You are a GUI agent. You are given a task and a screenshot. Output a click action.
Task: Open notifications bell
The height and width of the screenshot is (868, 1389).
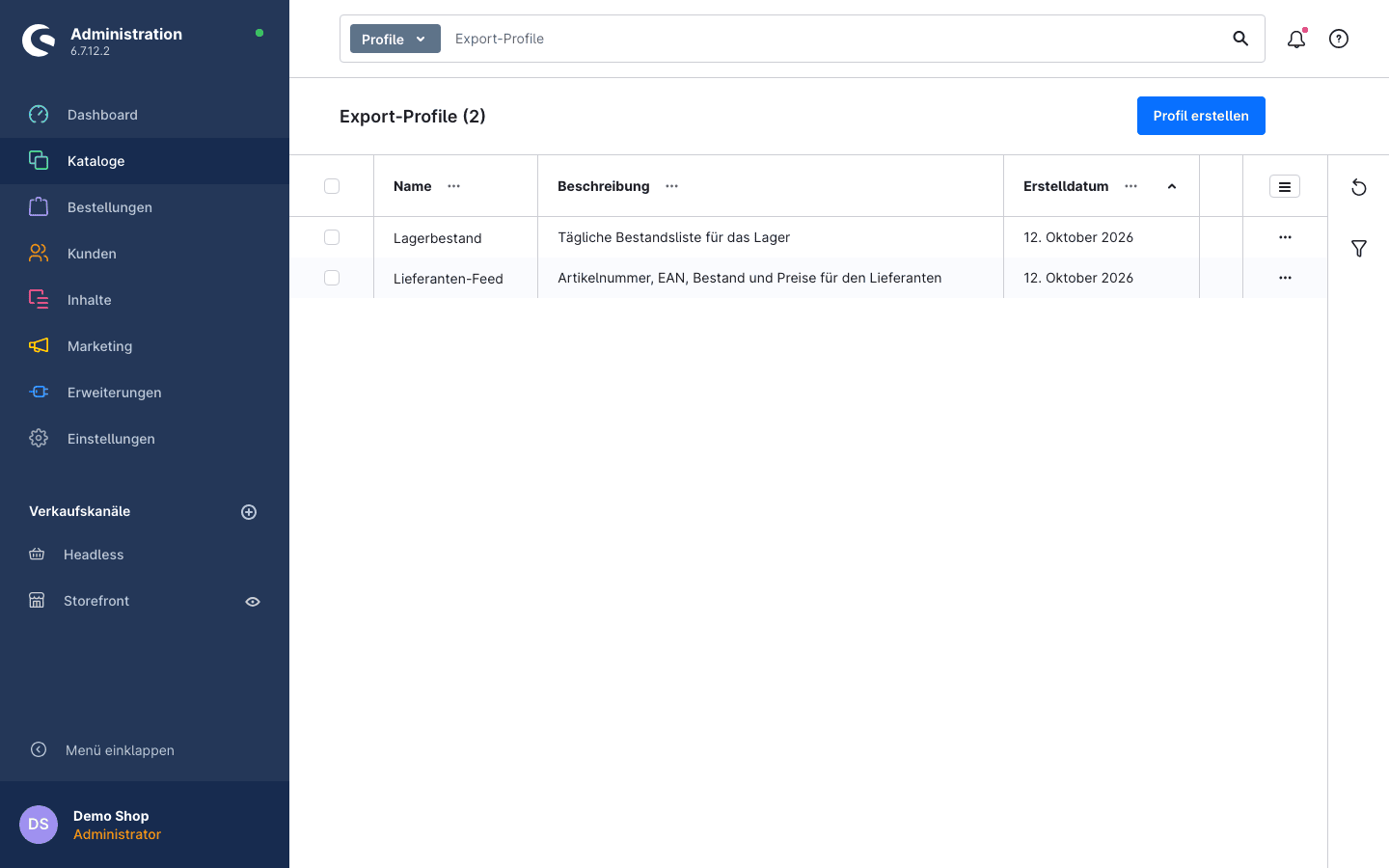1296,39
